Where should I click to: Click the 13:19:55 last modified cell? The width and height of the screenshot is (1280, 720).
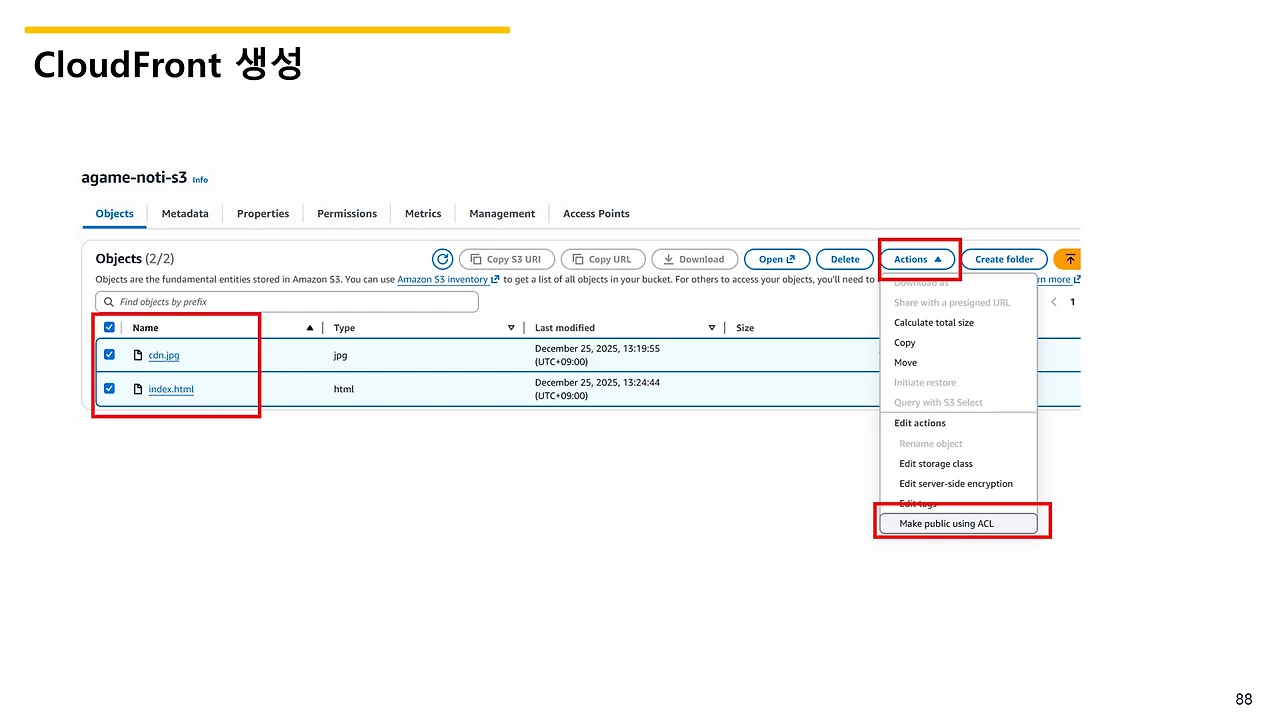(x=597, y=355)
